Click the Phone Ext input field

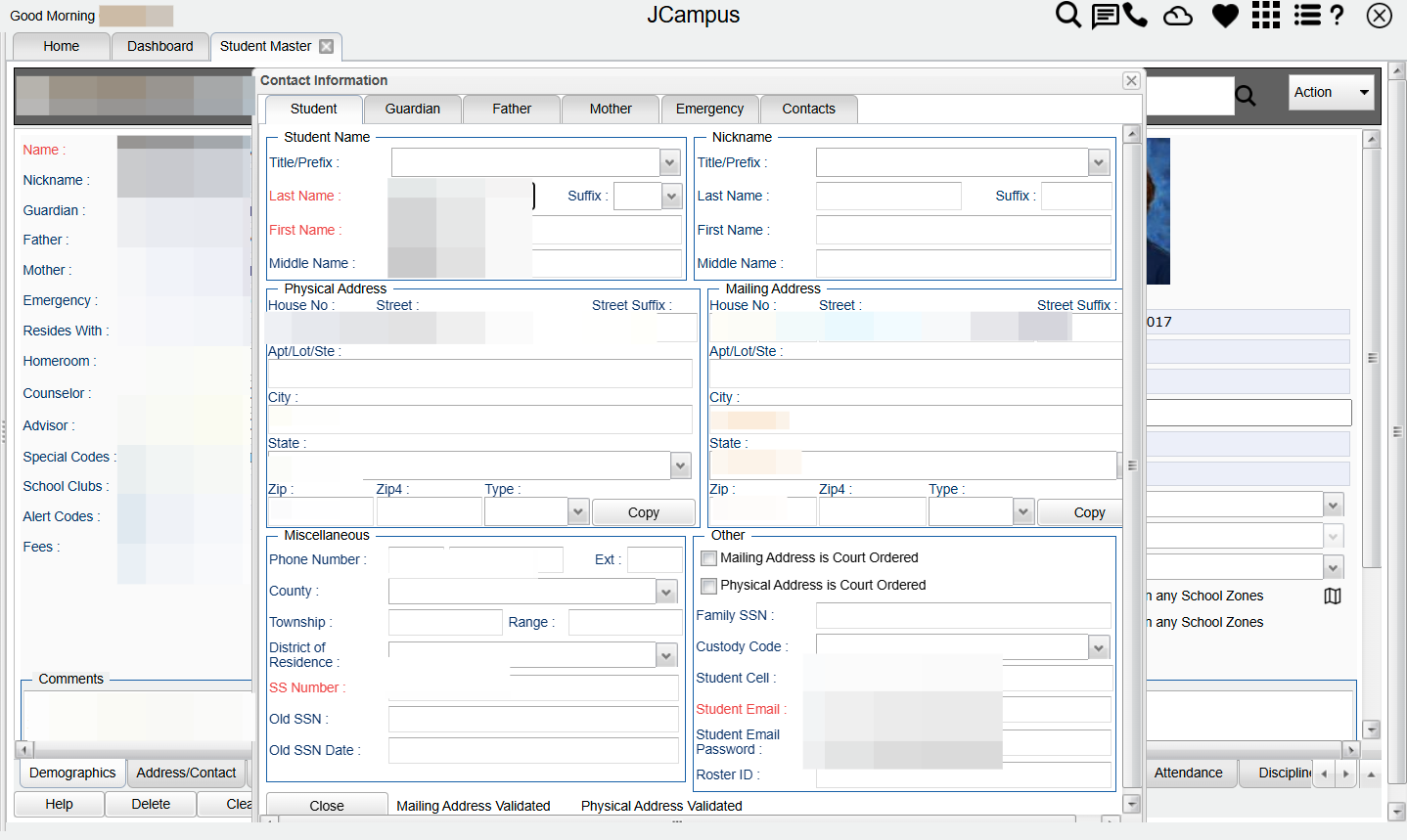[x=655, y=559]
